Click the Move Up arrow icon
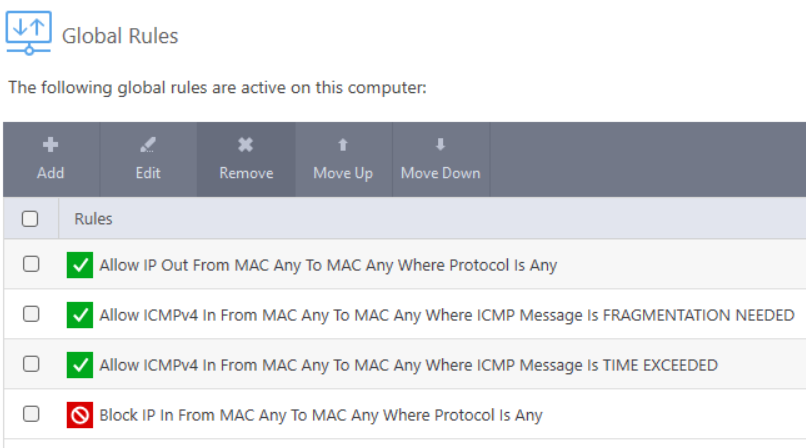This screenshot has width=806, height=448. pos(343,145)
